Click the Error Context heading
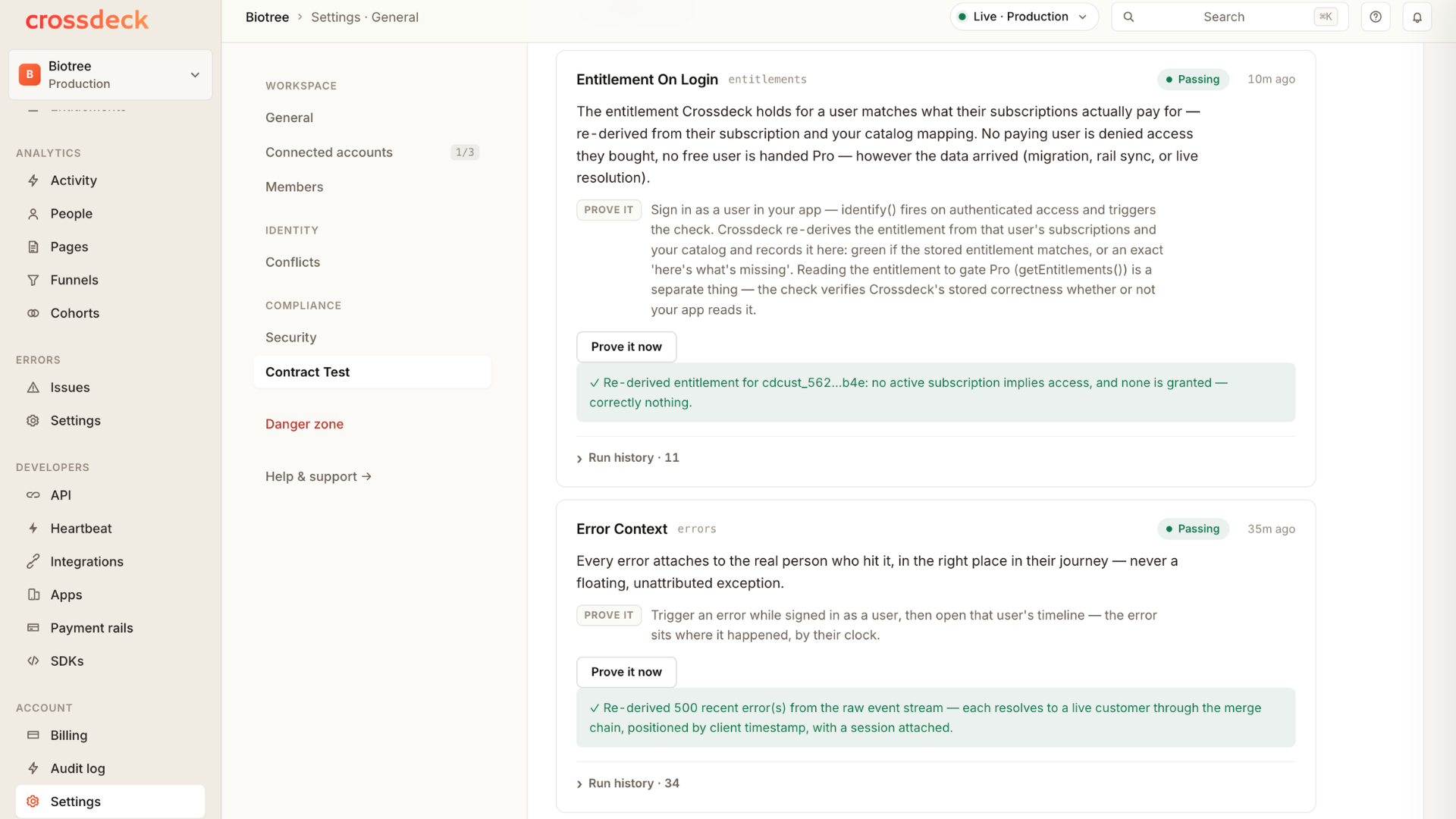 [622, 529]
